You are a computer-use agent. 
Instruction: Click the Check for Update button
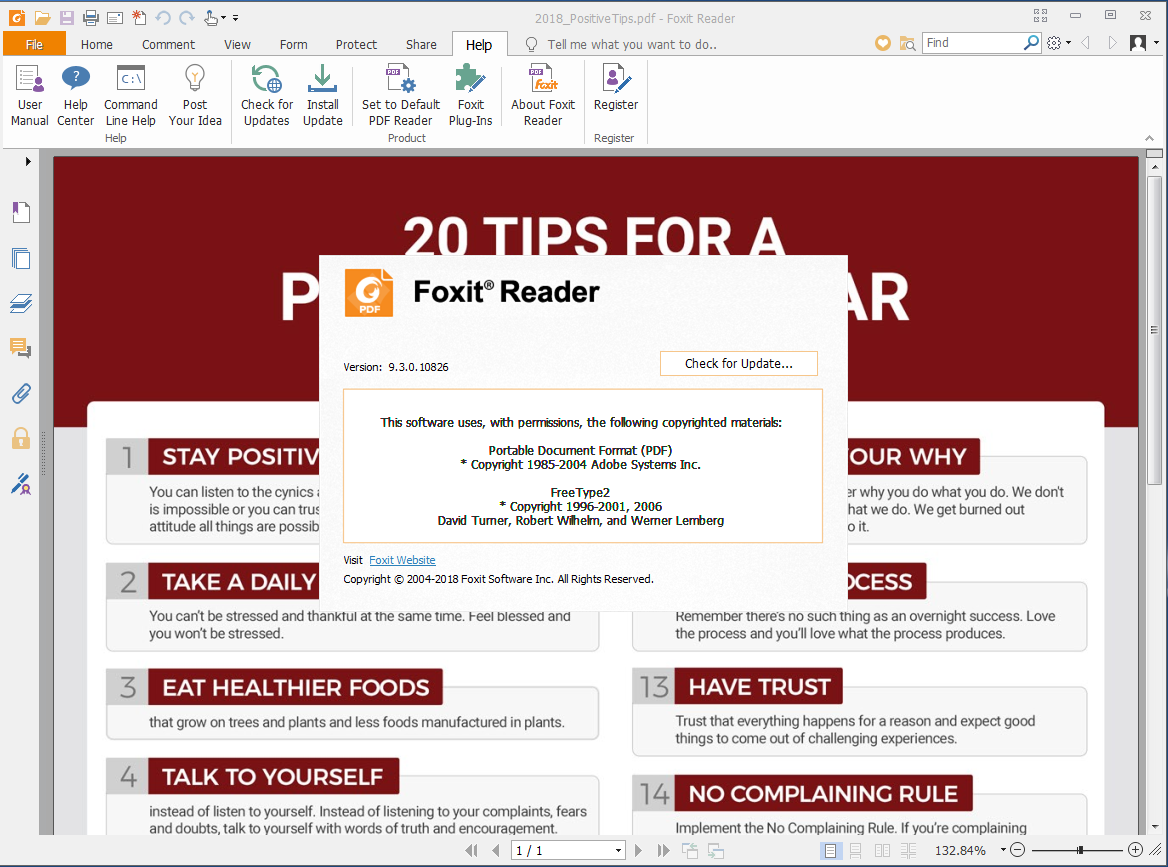point(738,364)
